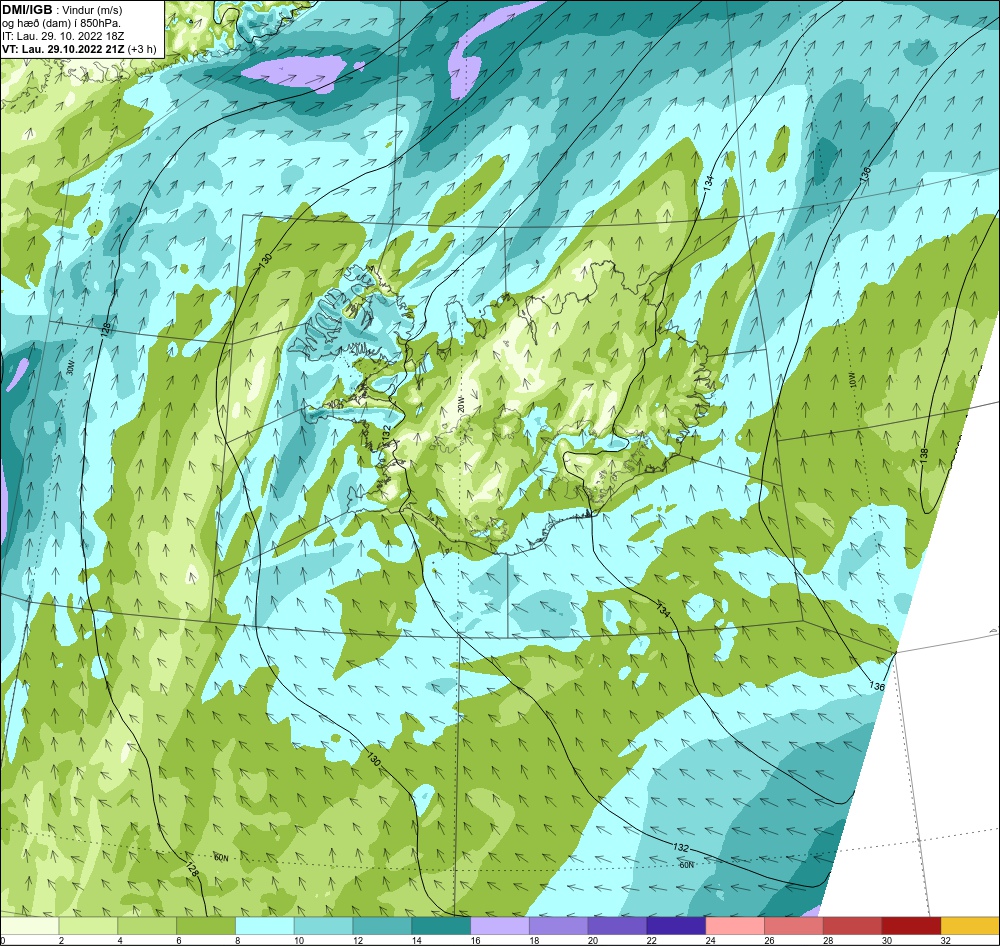Screen dimensions: 1000x946
Task: Click legend scale value 20
Action: (x=592, y=940)
